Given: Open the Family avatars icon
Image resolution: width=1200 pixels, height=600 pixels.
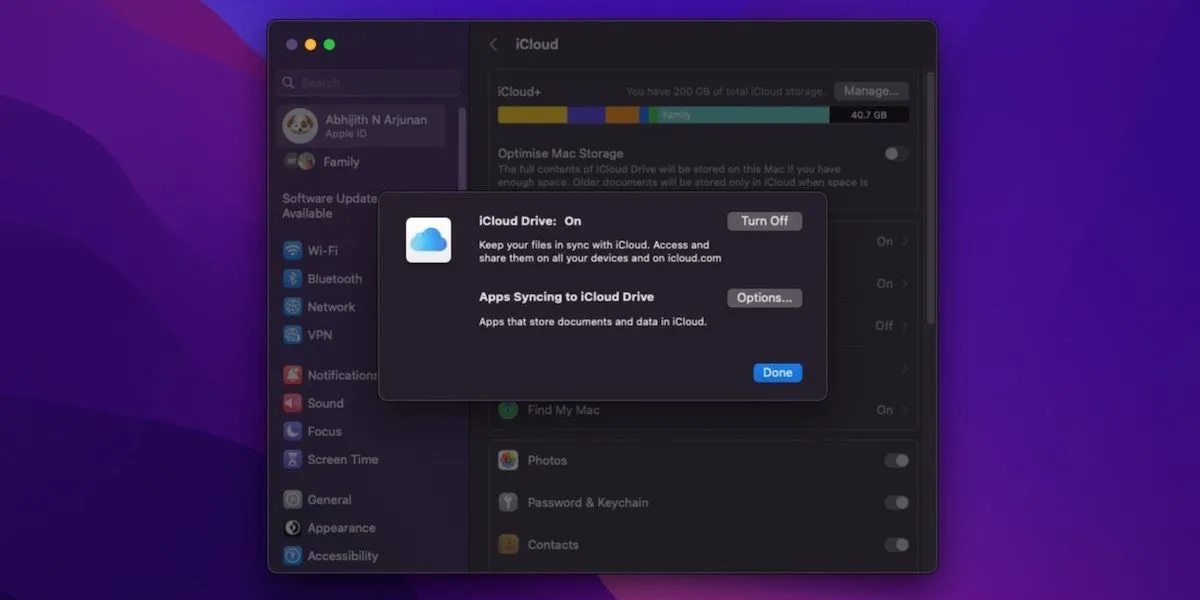Looking at the screenshot, I should [299, 161].
